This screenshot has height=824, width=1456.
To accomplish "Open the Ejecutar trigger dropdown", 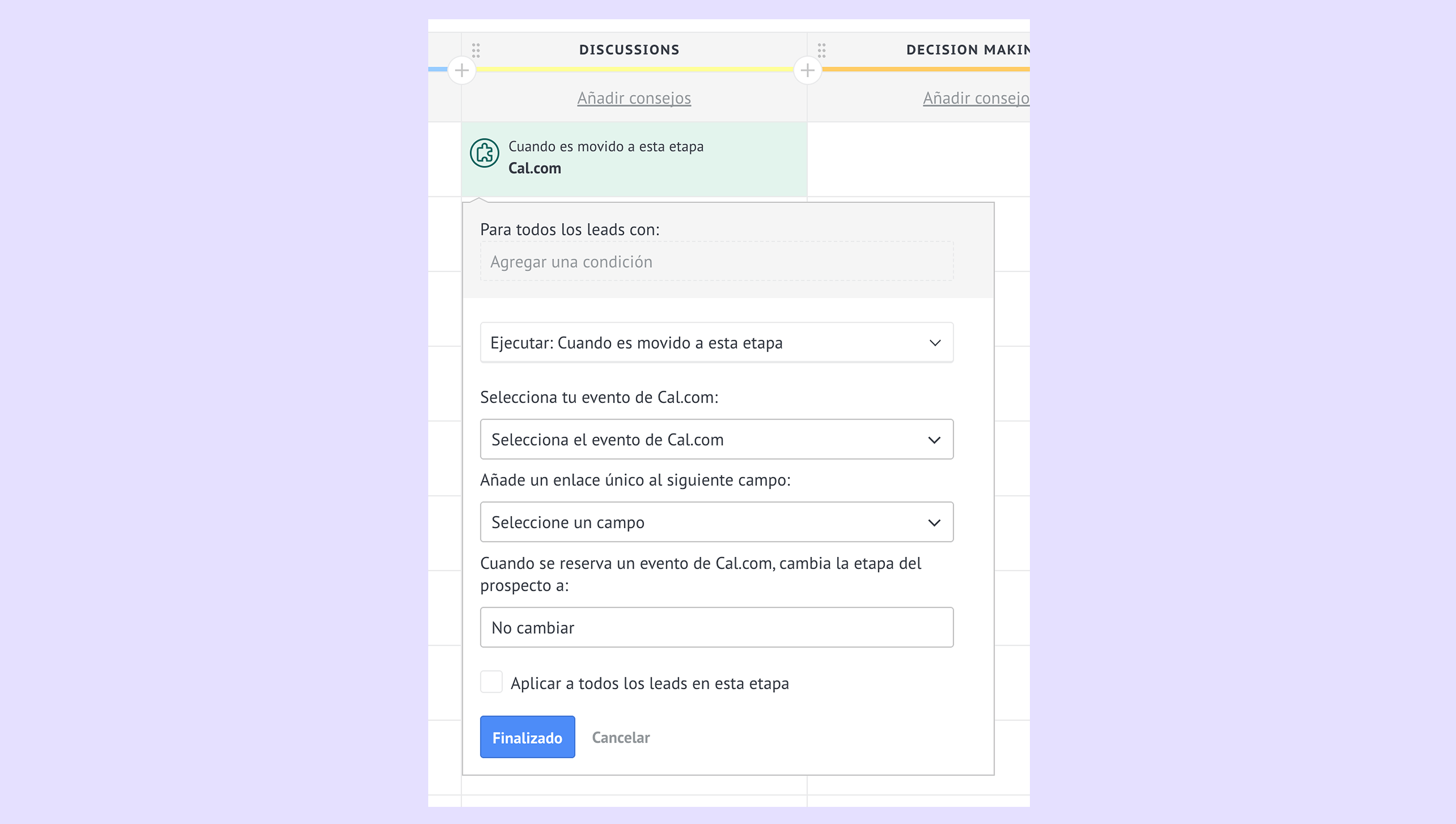I will click(x=716, y=343).
